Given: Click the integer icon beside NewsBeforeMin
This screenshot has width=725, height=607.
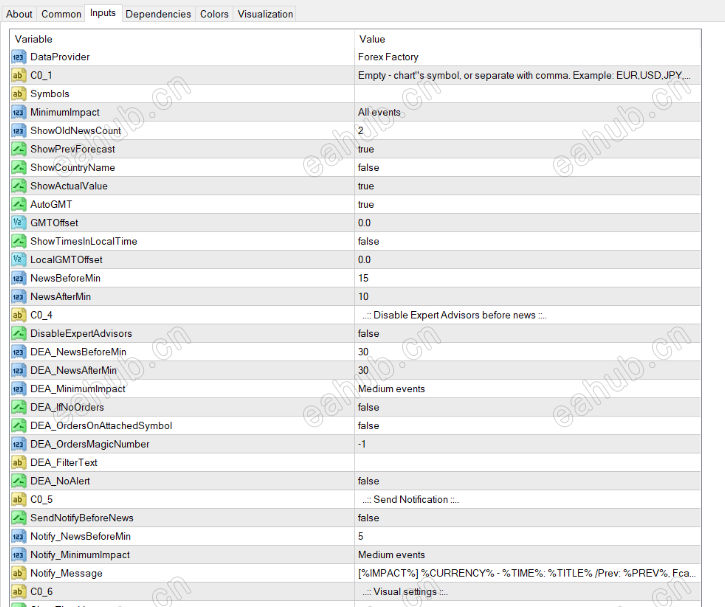Looking at the screenshot, I should [x=18, y=278].
